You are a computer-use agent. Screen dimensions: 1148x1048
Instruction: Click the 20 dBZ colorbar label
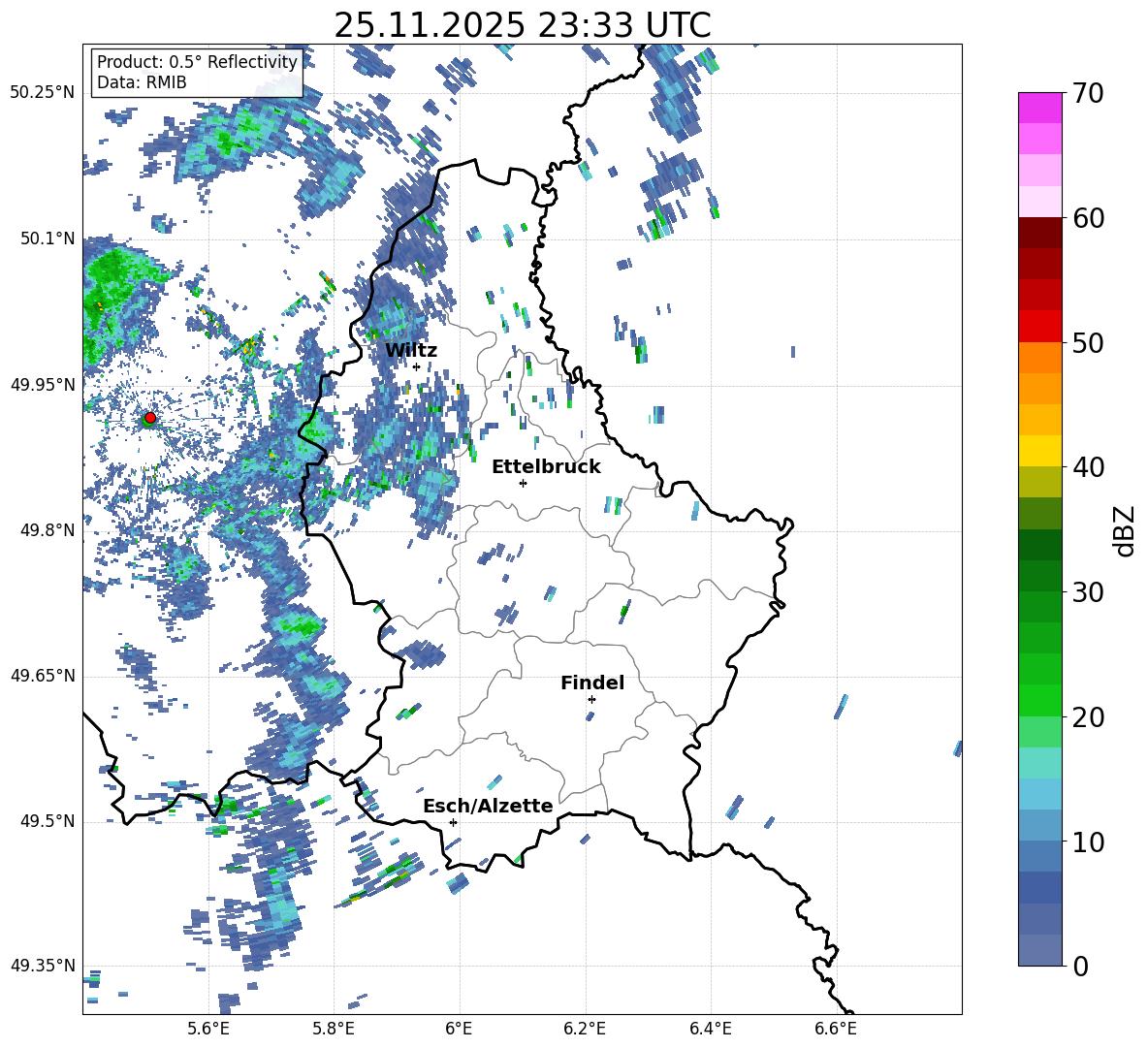(x=1088, y=717)
